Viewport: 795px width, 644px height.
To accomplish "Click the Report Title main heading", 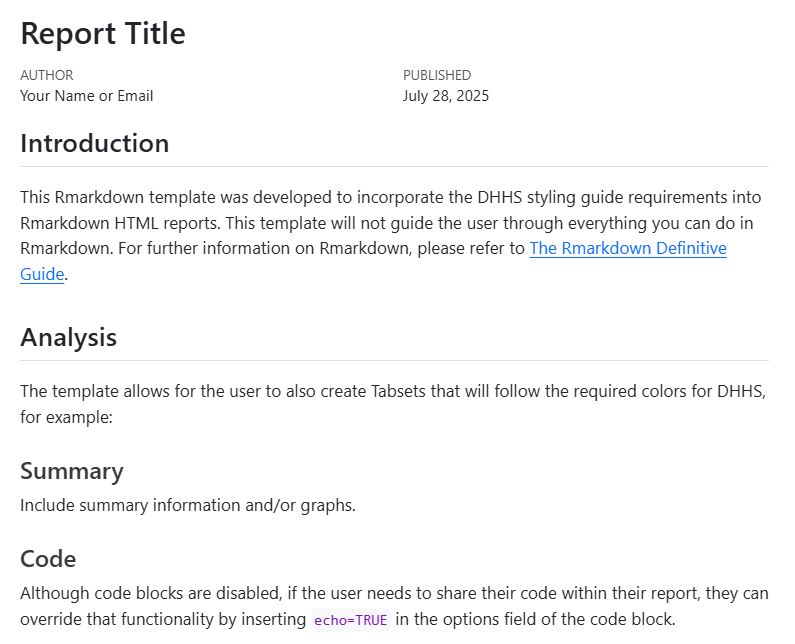I will pyautogui.click(x=103, y=33).
